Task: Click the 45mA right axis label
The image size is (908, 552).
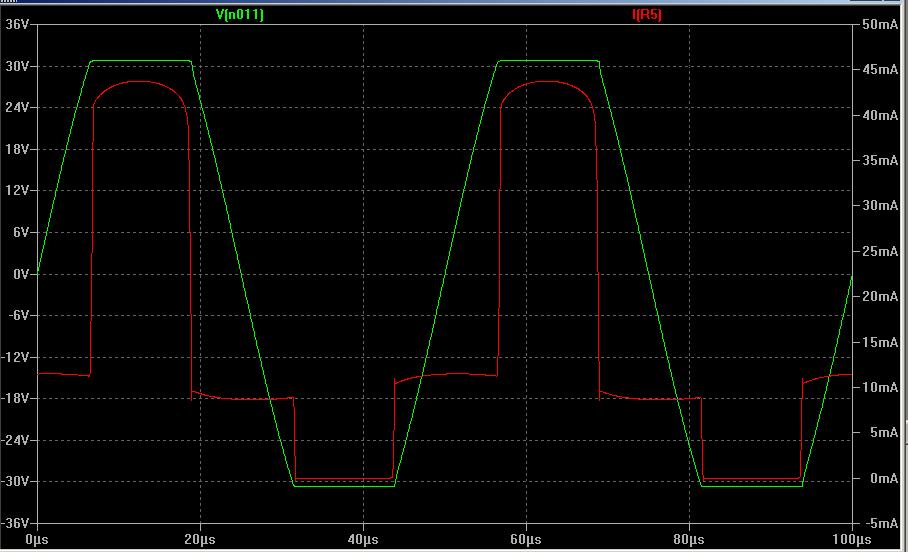Action: coord(880,70)
